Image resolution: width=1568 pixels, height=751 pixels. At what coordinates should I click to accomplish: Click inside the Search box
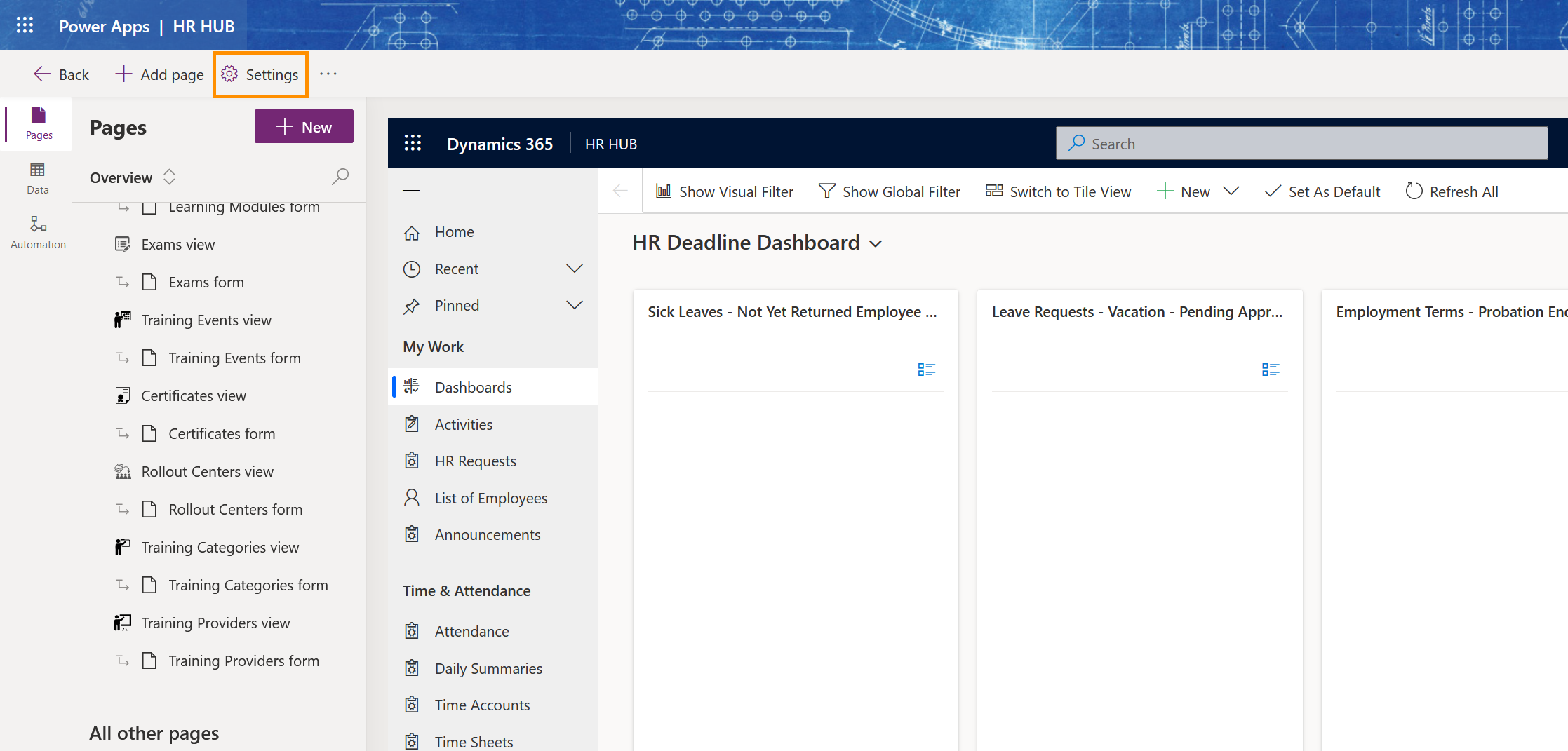(1302, 143)
